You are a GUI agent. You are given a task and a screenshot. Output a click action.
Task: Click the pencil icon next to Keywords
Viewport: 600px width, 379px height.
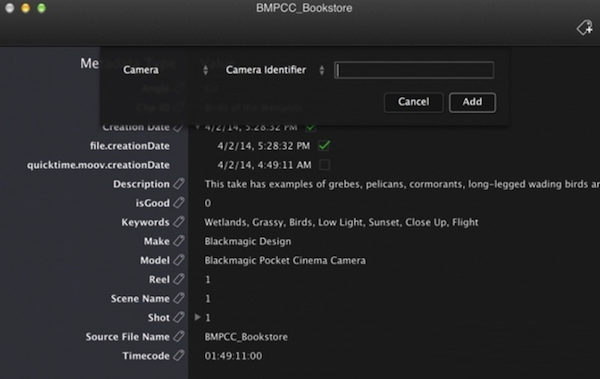tap(179, 222)
